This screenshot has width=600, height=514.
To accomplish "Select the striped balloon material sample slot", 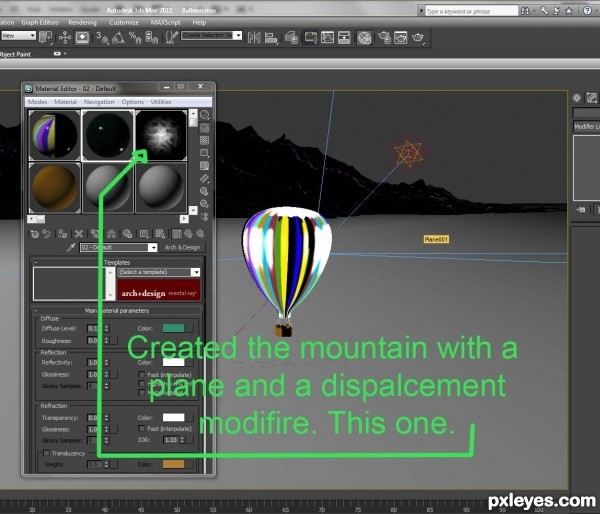I will 54,135.
